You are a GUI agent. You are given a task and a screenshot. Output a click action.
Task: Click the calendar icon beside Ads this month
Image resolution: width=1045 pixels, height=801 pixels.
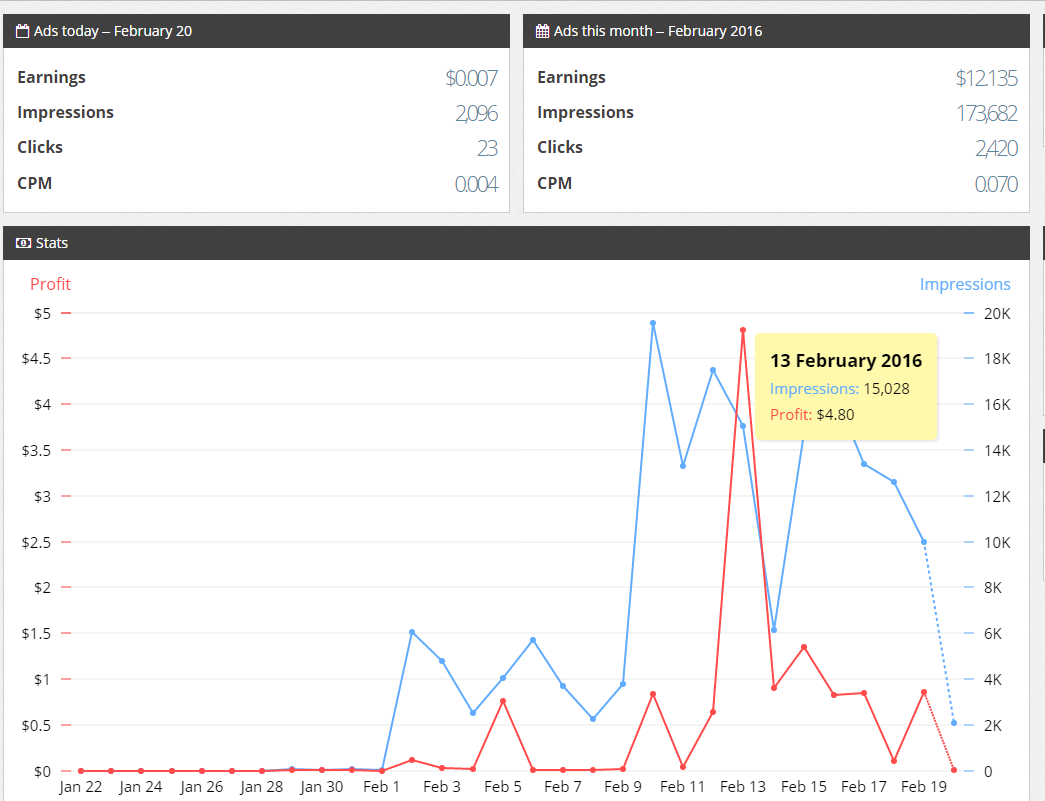click(x=543, y=31)
